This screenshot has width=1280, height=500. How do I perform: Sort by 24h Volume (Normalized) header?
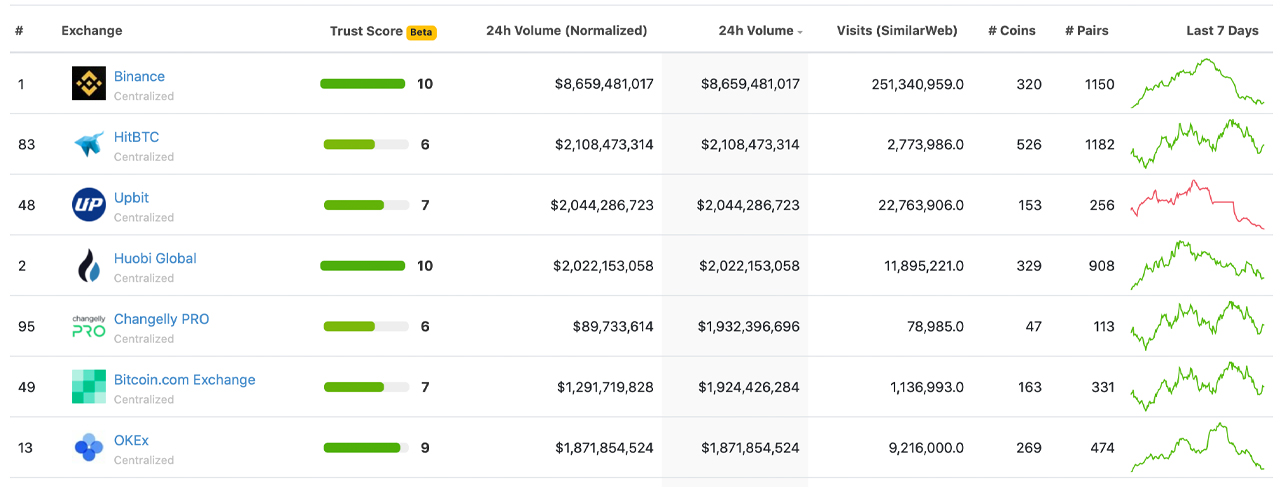pos(566,31)
